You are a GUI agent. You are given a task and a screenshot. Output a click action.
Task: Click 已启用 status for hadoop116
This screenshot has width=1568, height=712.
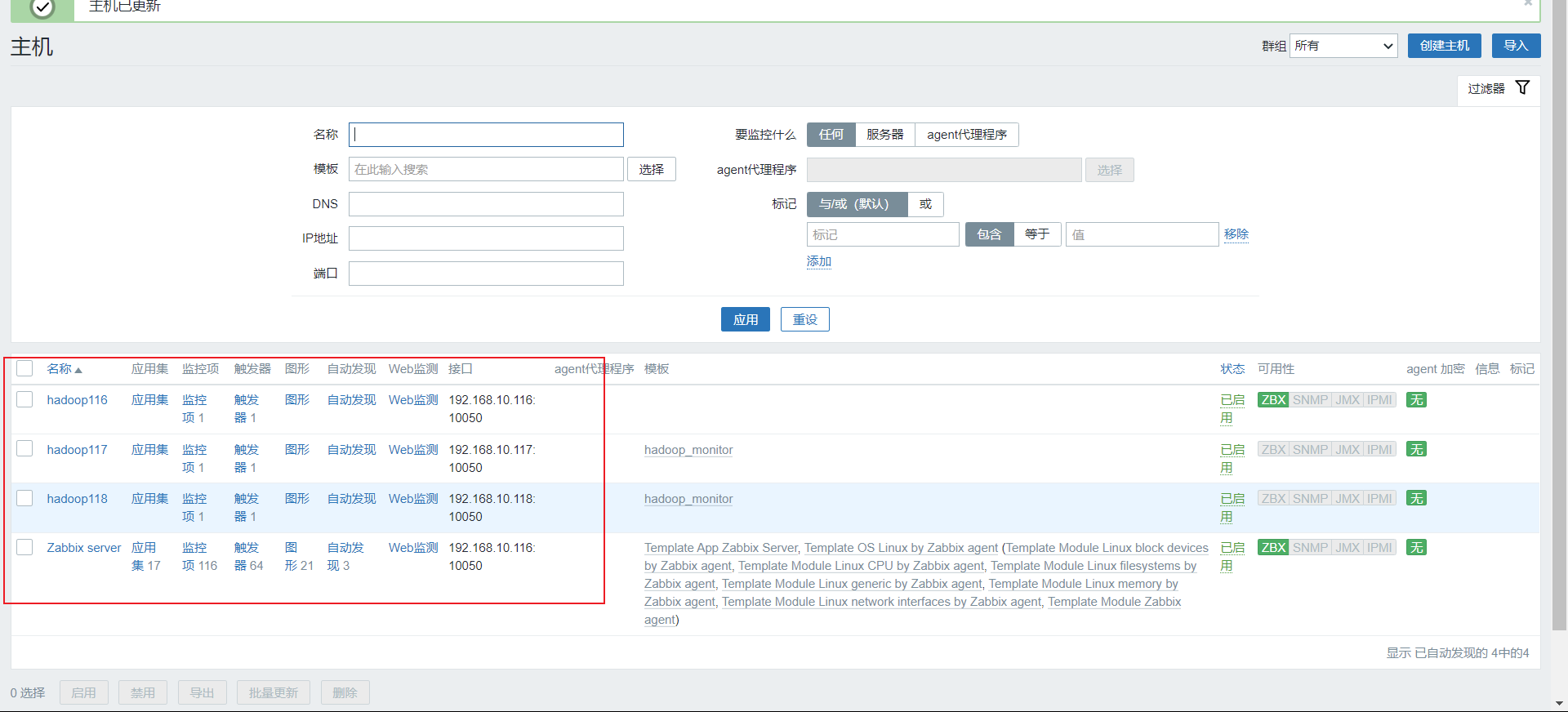(1232, 409)
